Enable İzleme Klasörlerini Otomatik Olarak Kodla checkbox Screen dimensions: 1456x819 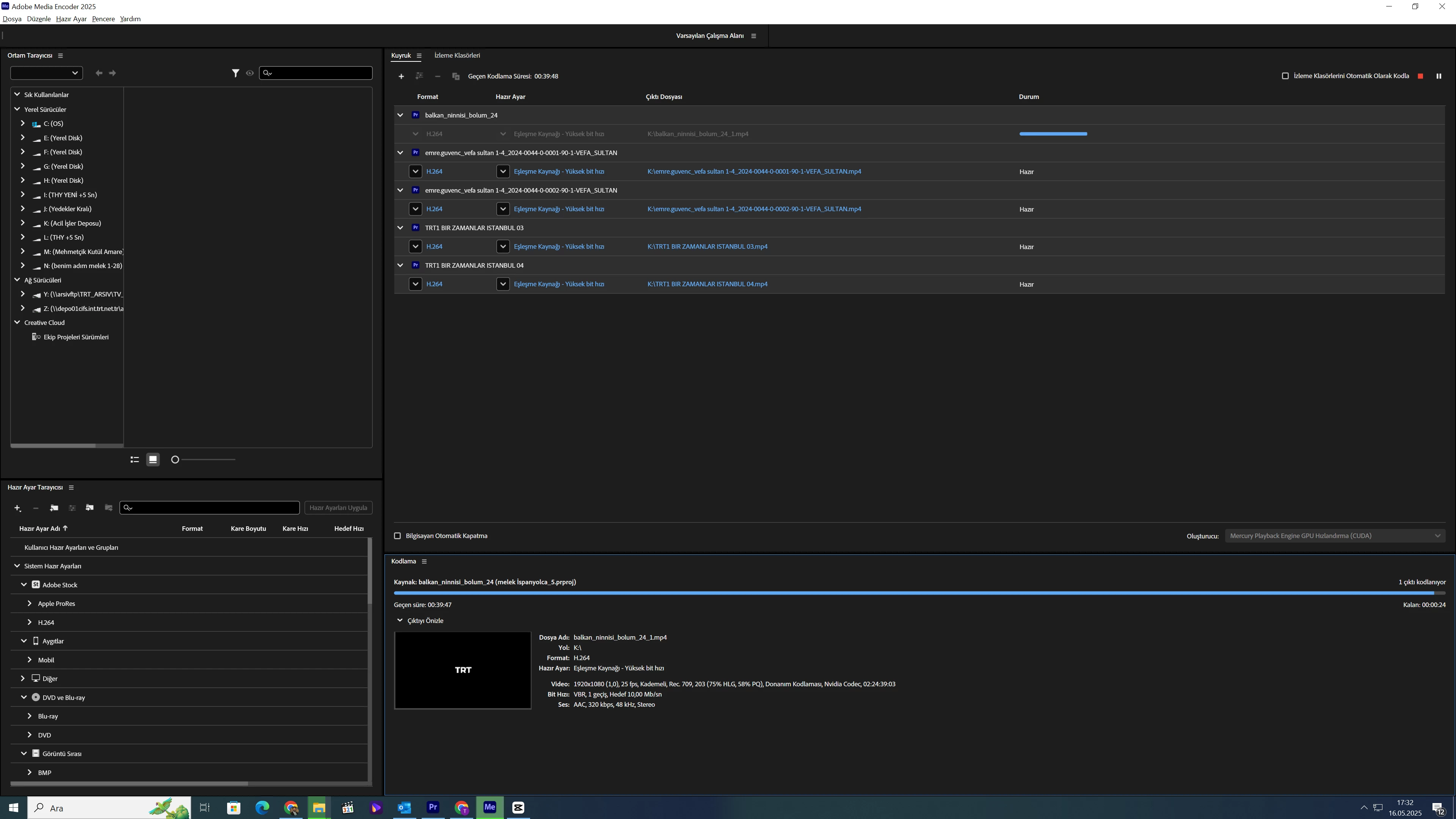click(1285, 76)
